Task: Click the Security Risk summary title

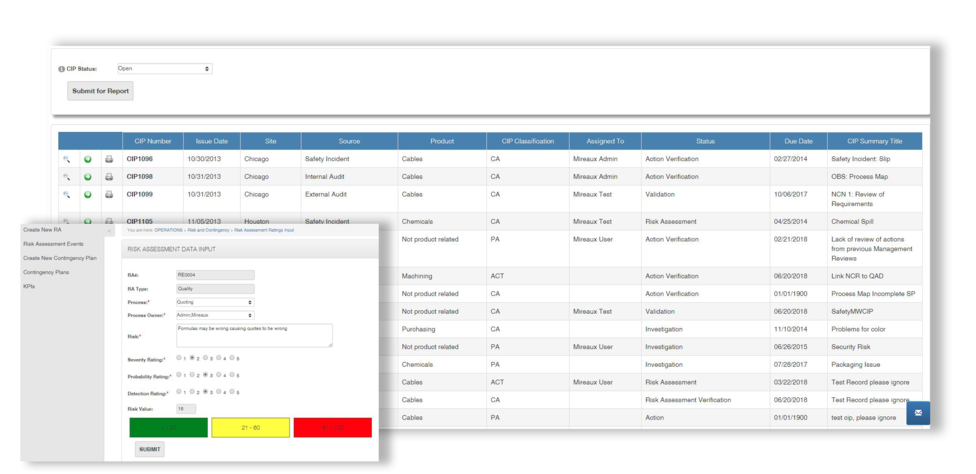Action: (851, 347)
